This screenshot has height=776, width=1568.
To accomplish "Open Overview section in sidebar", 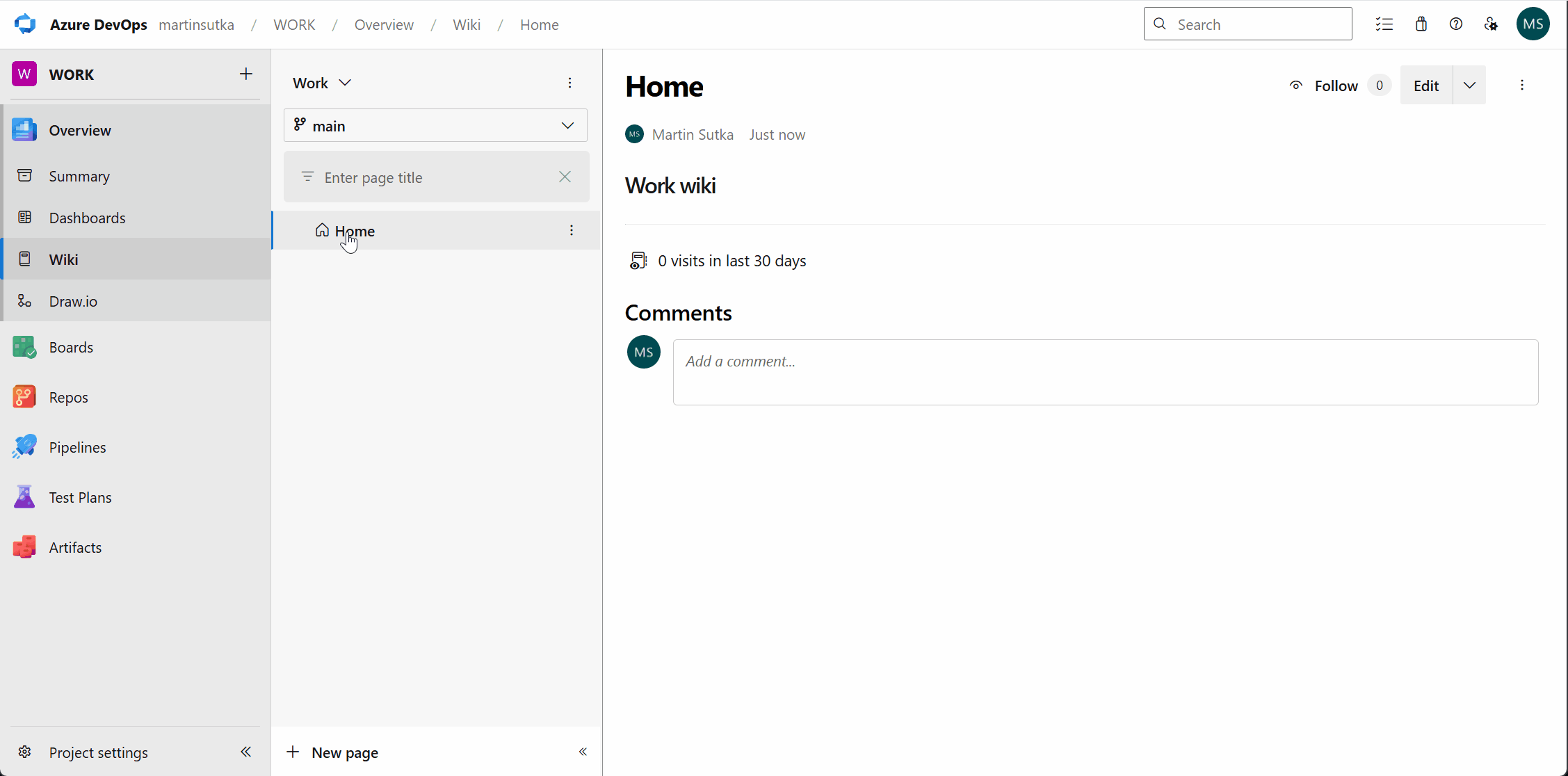I will point(136,130).
